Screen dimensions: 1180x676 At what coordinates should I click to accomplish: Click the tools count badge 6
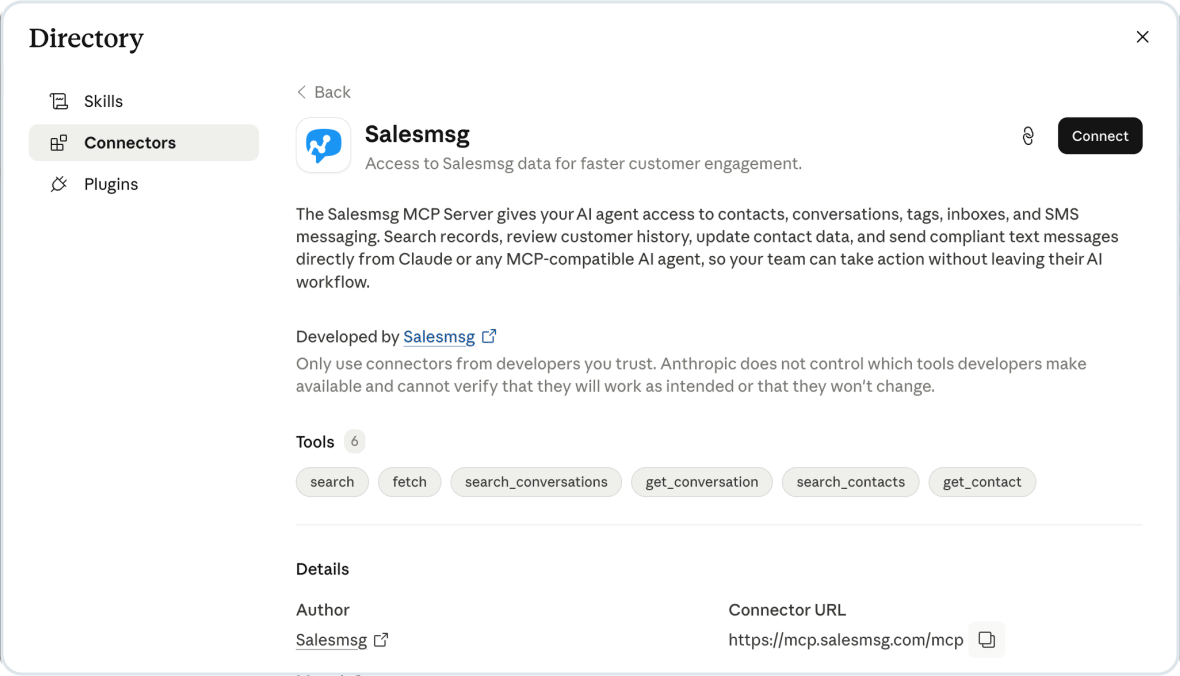354,441
